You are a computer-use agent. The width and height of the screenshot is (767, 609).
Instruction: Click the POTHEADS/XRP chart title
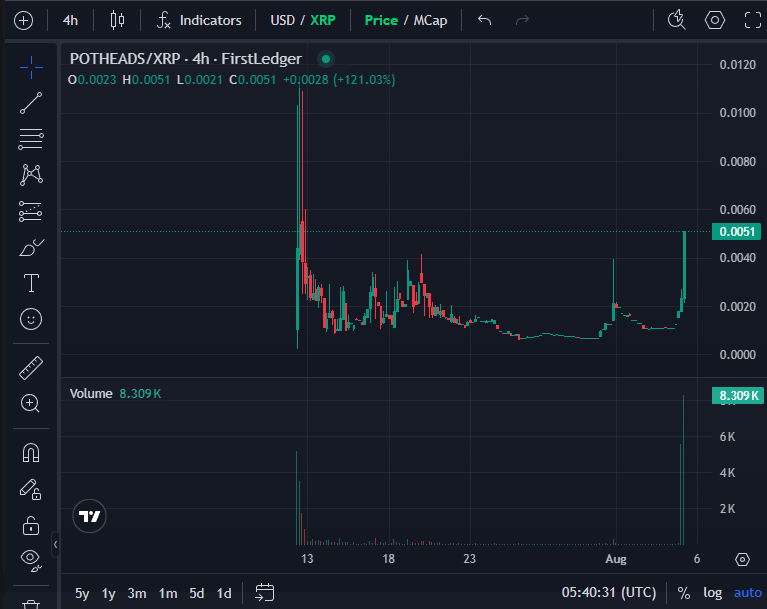[185, 59]
